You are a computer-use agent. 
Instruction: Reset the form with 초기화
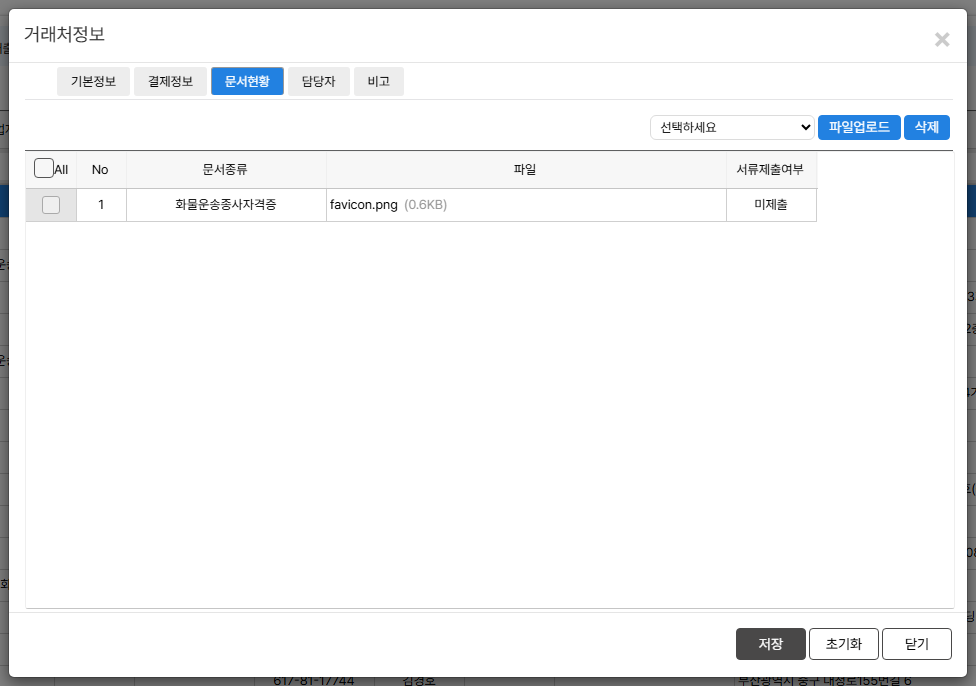[x=843, y=644]
